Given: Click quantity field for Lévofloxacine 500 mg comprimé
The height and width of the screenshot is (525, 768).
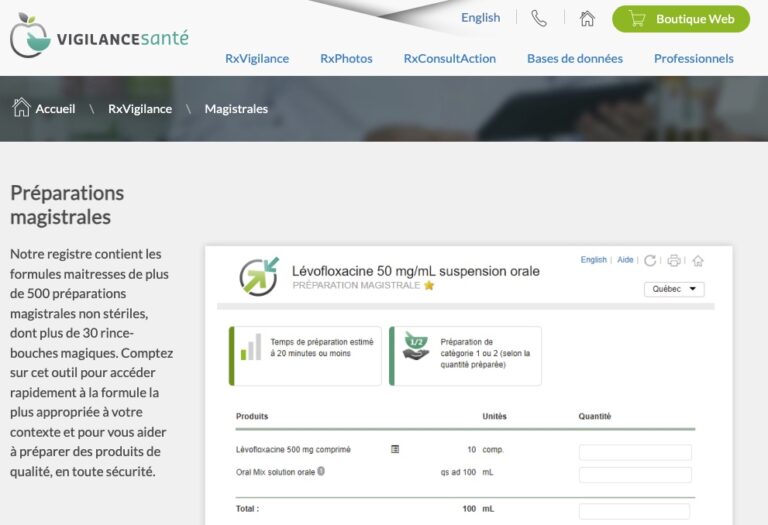Looking at the screenshot, I should click(635, 452).
